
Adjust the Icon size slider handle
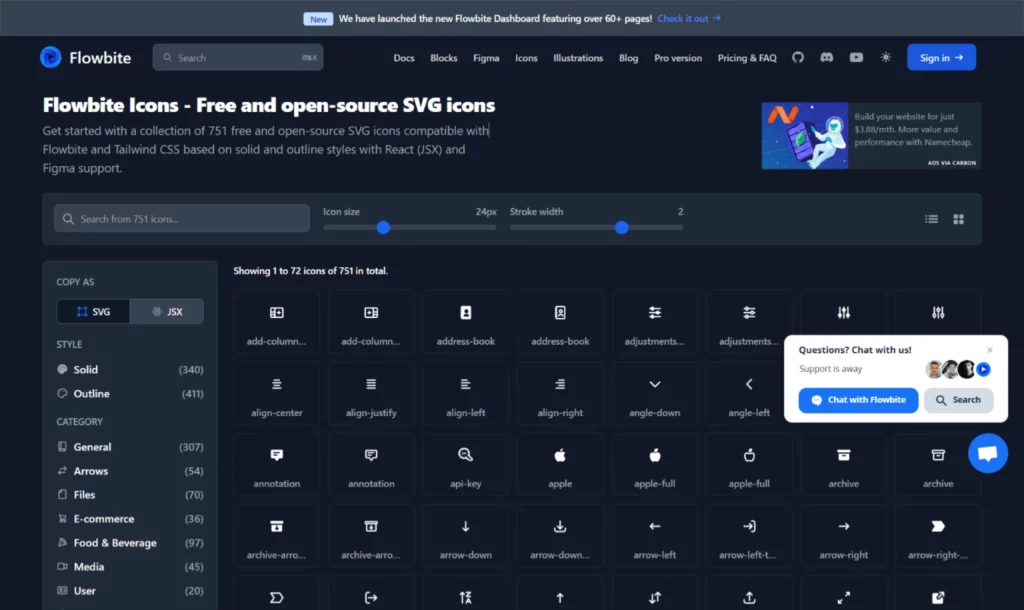pyautogui.click(x=383, y=227)
